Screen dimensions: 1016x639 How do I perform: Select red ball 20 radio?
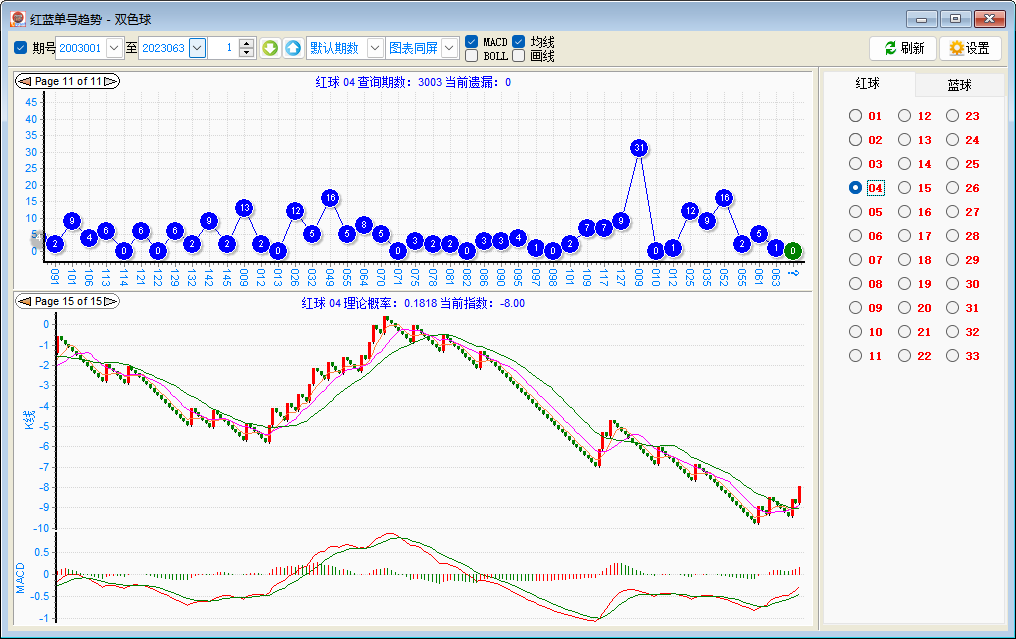pyautogui.click(x=905, y=307)
